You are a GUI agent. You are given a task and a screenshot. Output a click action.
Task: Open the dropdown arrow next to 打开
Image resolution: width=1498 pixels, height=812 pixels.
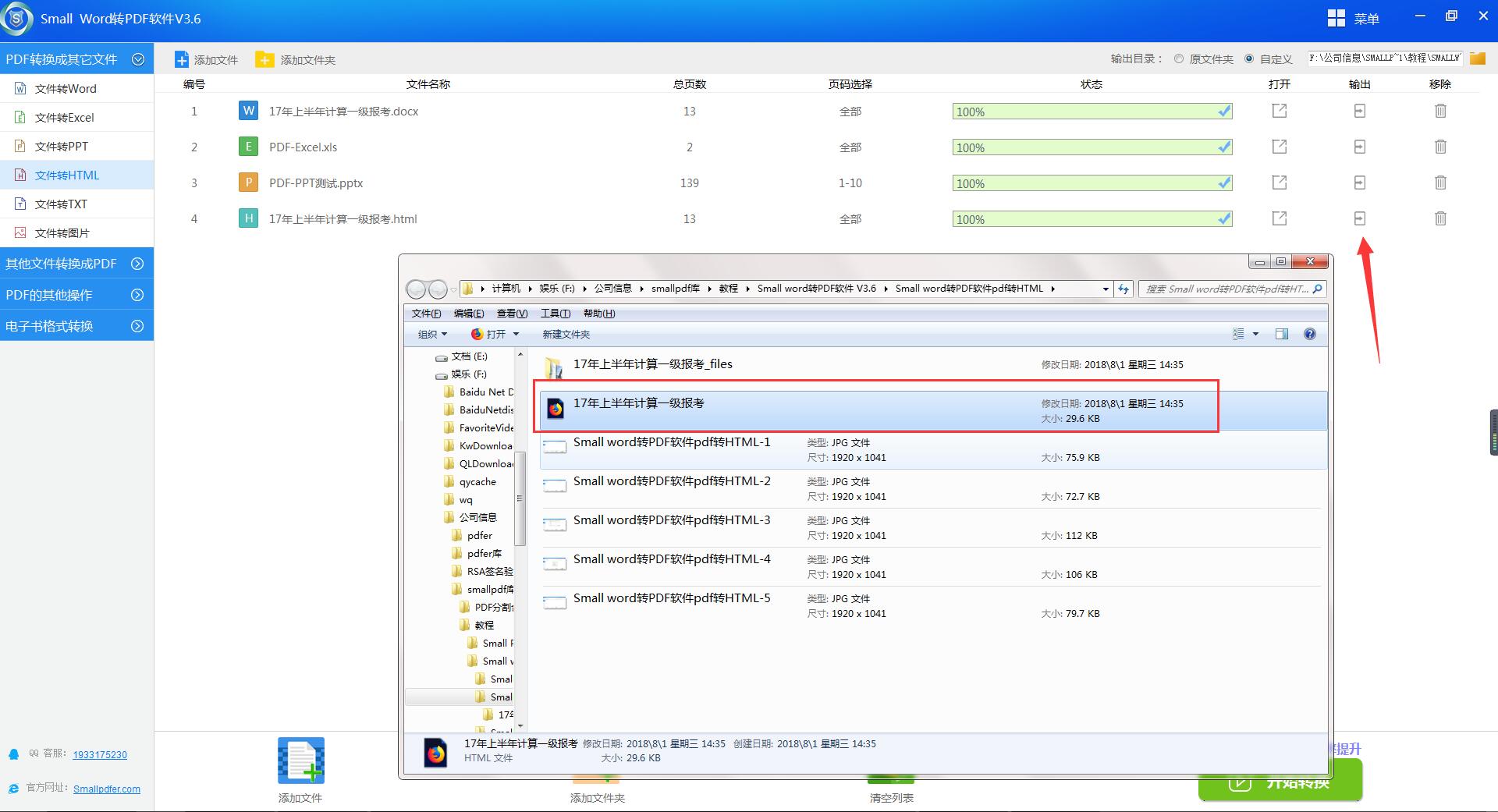[x=516, y=334]
